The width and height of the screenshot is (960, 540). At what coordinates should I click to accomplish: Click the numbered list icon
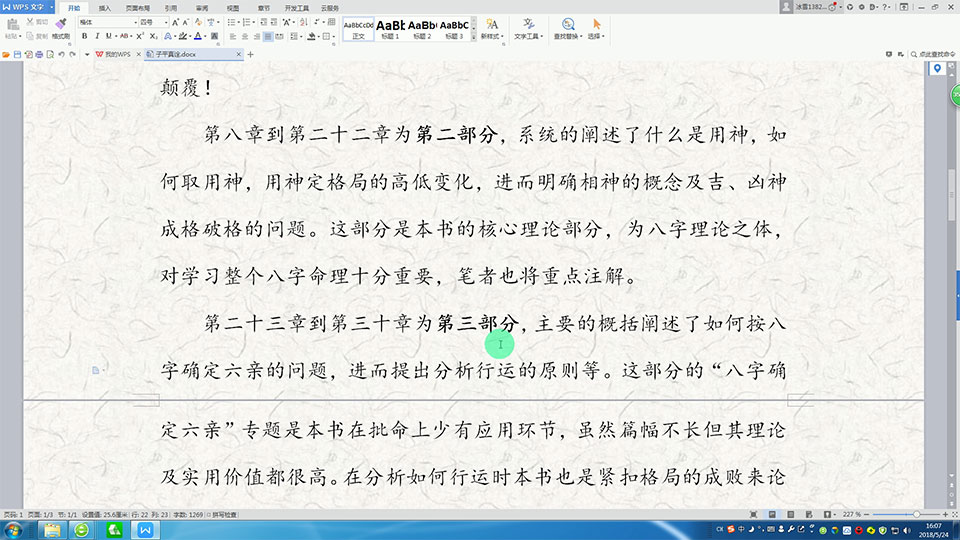pos(246,22)
